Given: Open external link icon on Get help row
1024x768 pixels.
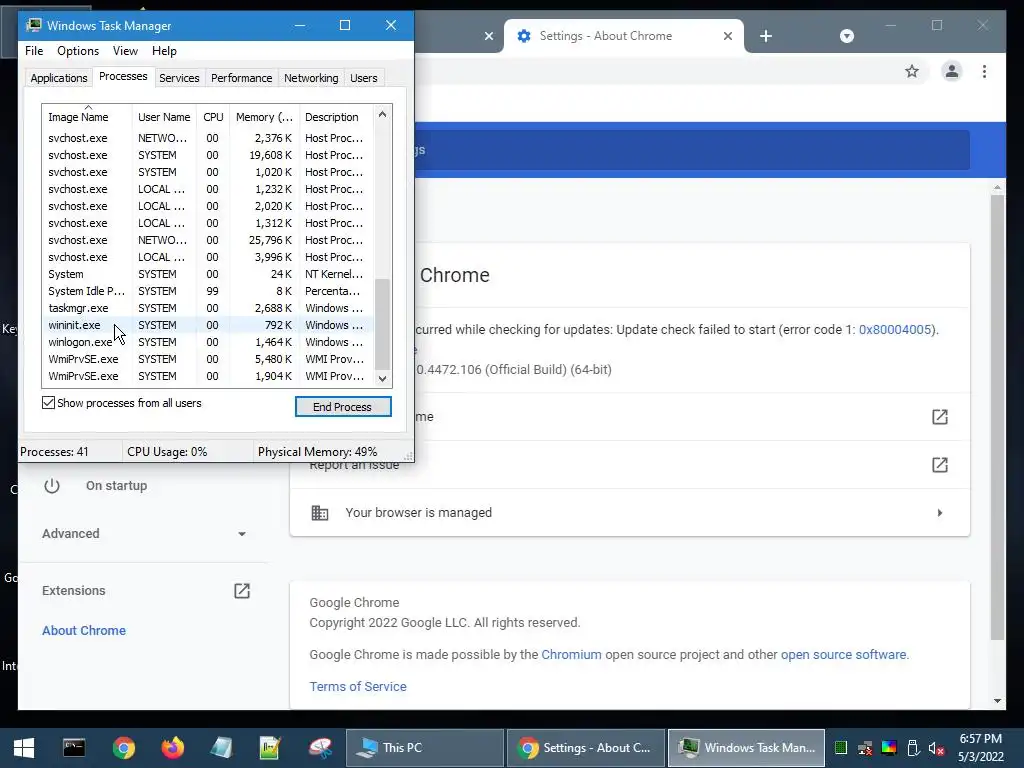Looking at the screenshot, I should pos(939,417).
